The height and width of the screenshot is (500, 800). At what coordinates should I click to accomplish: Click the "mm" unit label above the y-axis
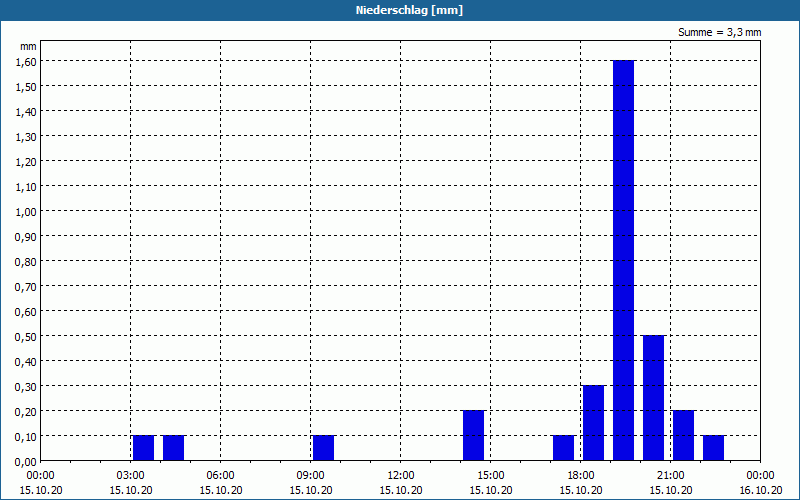pyautogui.click(x=29, y=46)
